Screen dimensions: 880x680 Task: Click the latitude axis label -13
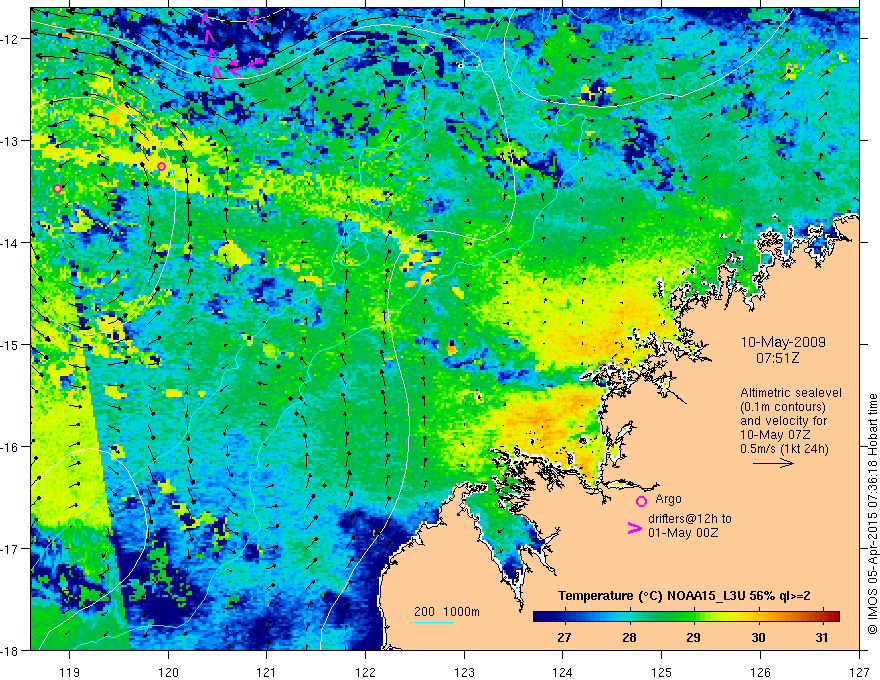(x=12, y=141)
